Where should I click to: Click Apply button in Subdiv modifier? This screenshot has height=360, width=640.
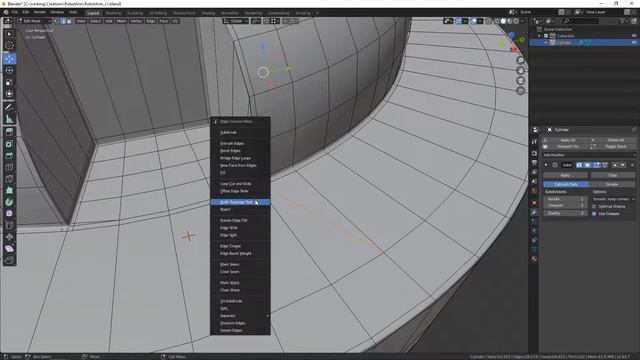click(565, 175)
